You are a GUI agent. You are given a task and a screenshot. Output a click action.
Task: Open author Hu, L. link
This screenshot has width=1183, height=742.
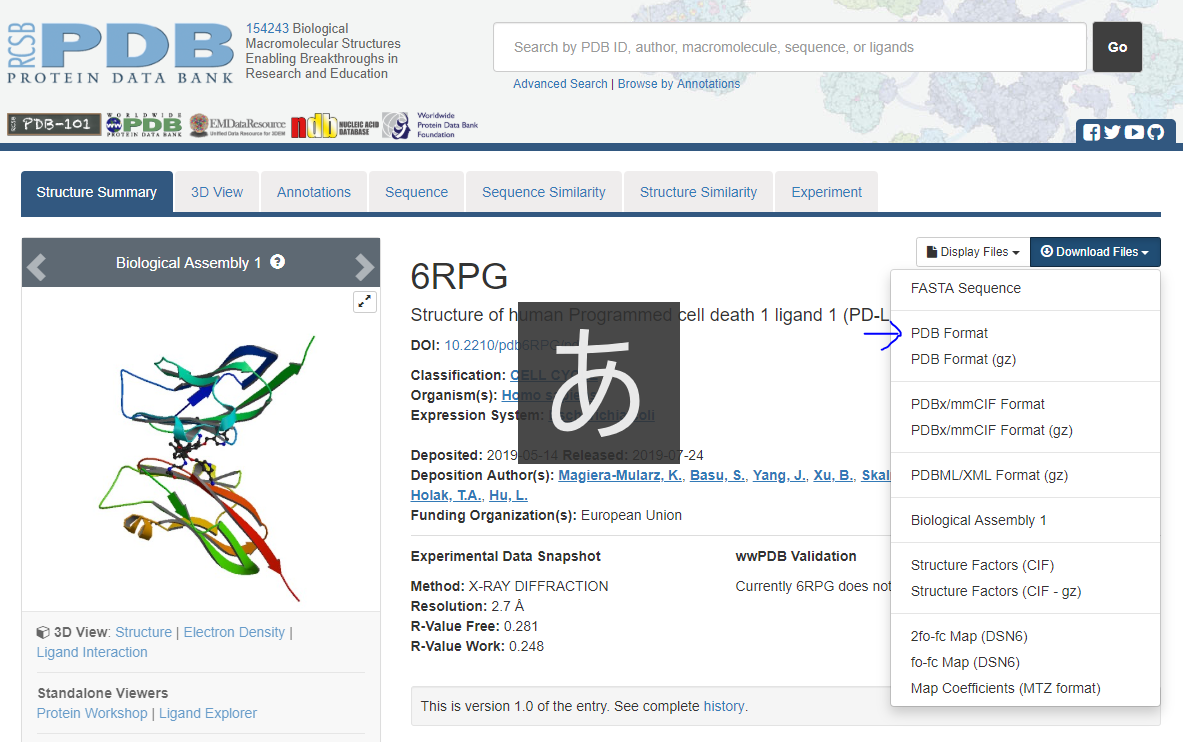(508, 495)
